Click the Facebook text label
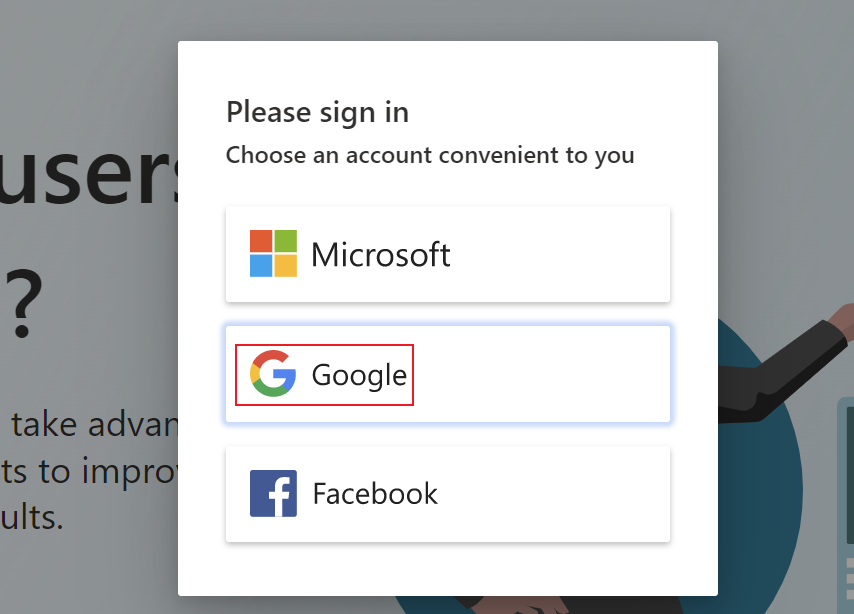The image size is (854, 614). tap(375, 494)
